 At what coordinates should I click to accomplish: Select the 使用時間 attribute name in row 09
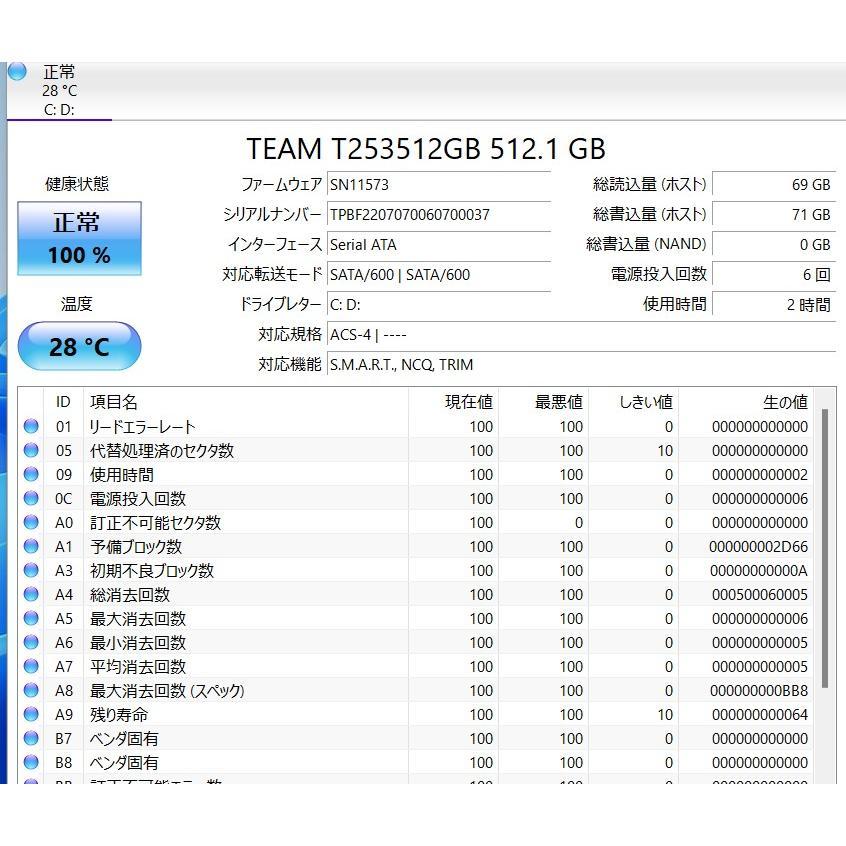(121, 475)
